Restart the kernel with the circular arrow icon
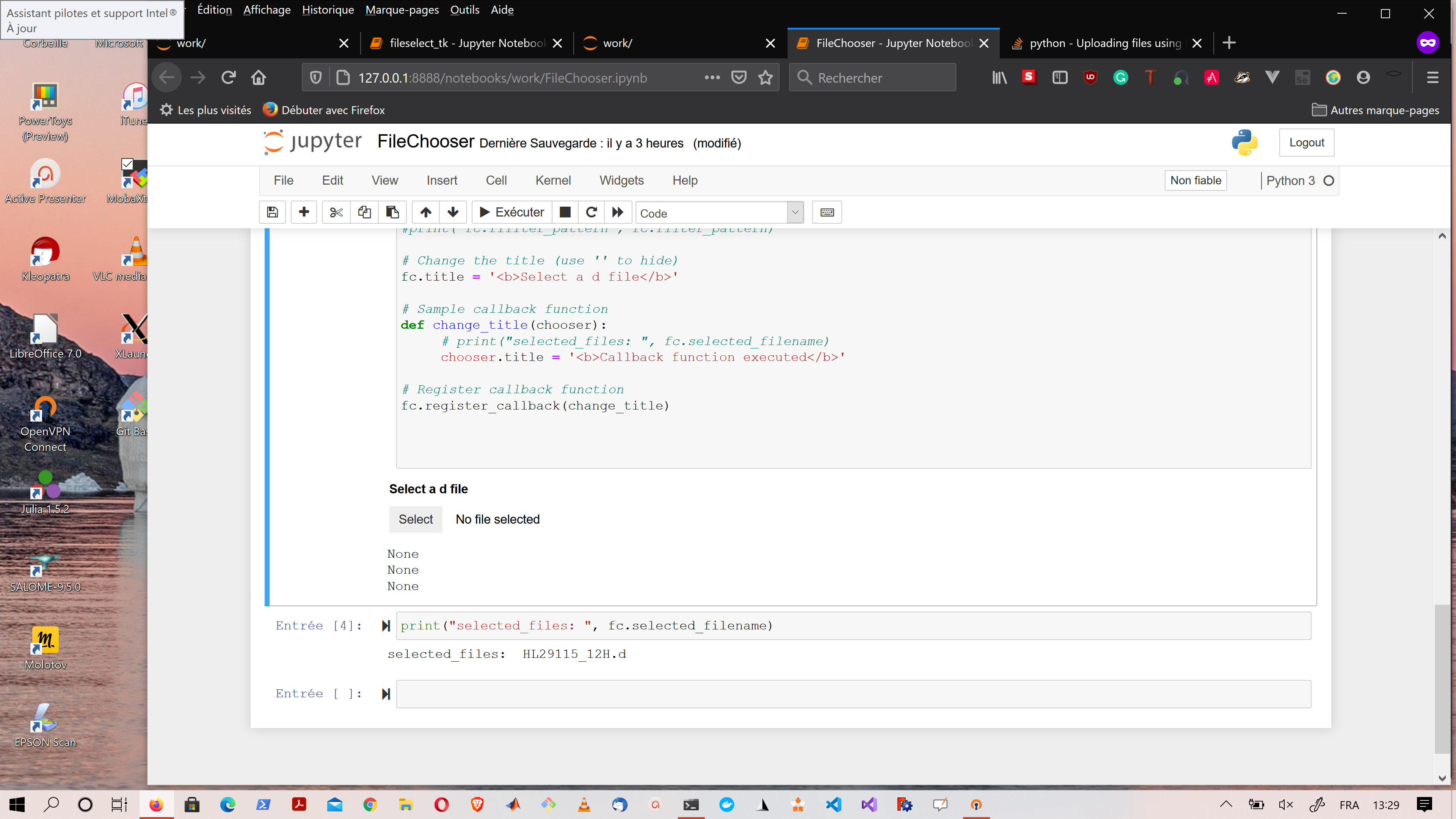 tap(591, 212)
